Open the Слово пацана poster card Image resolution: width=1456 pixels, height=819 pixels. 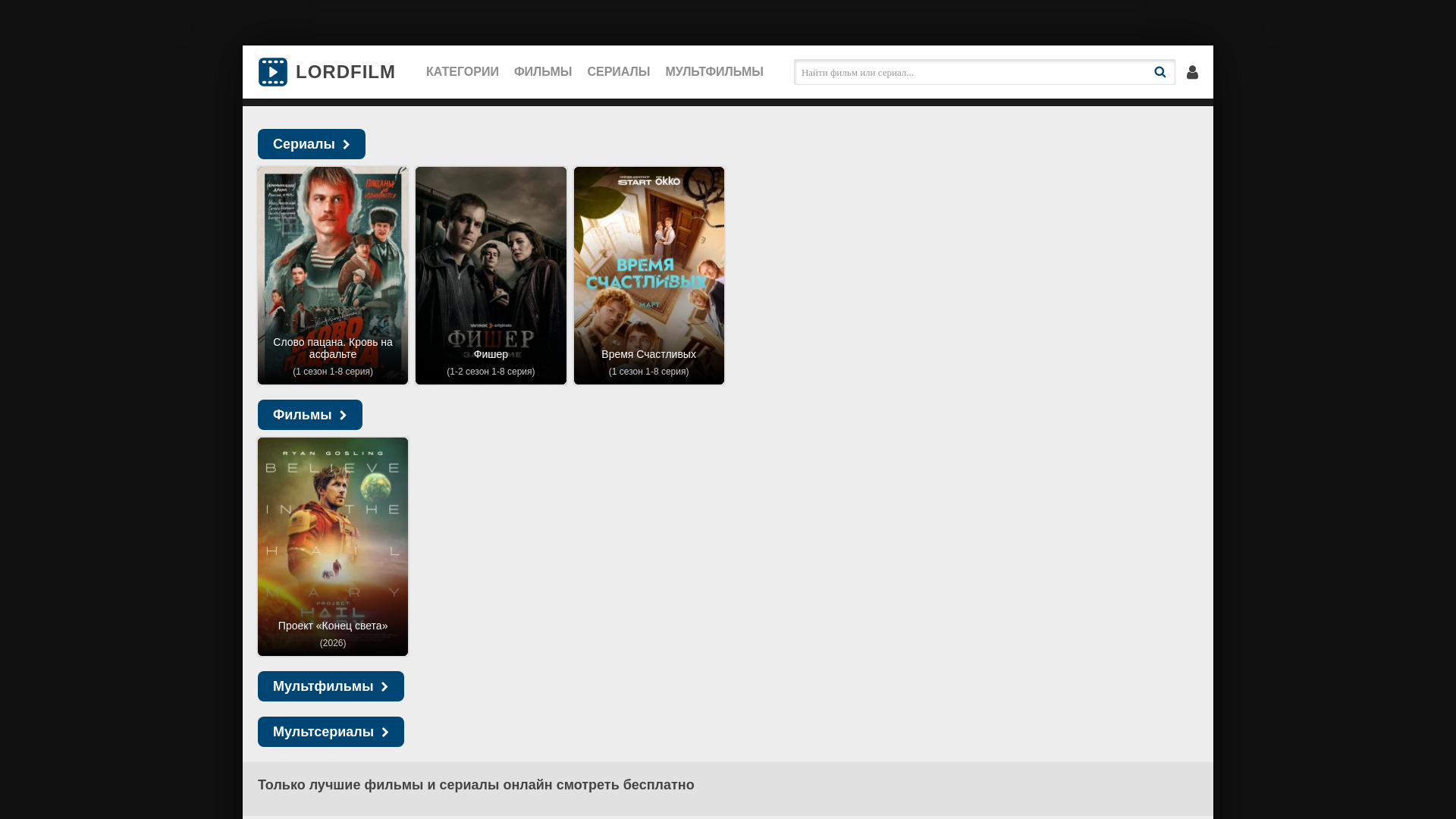point(333,275)
